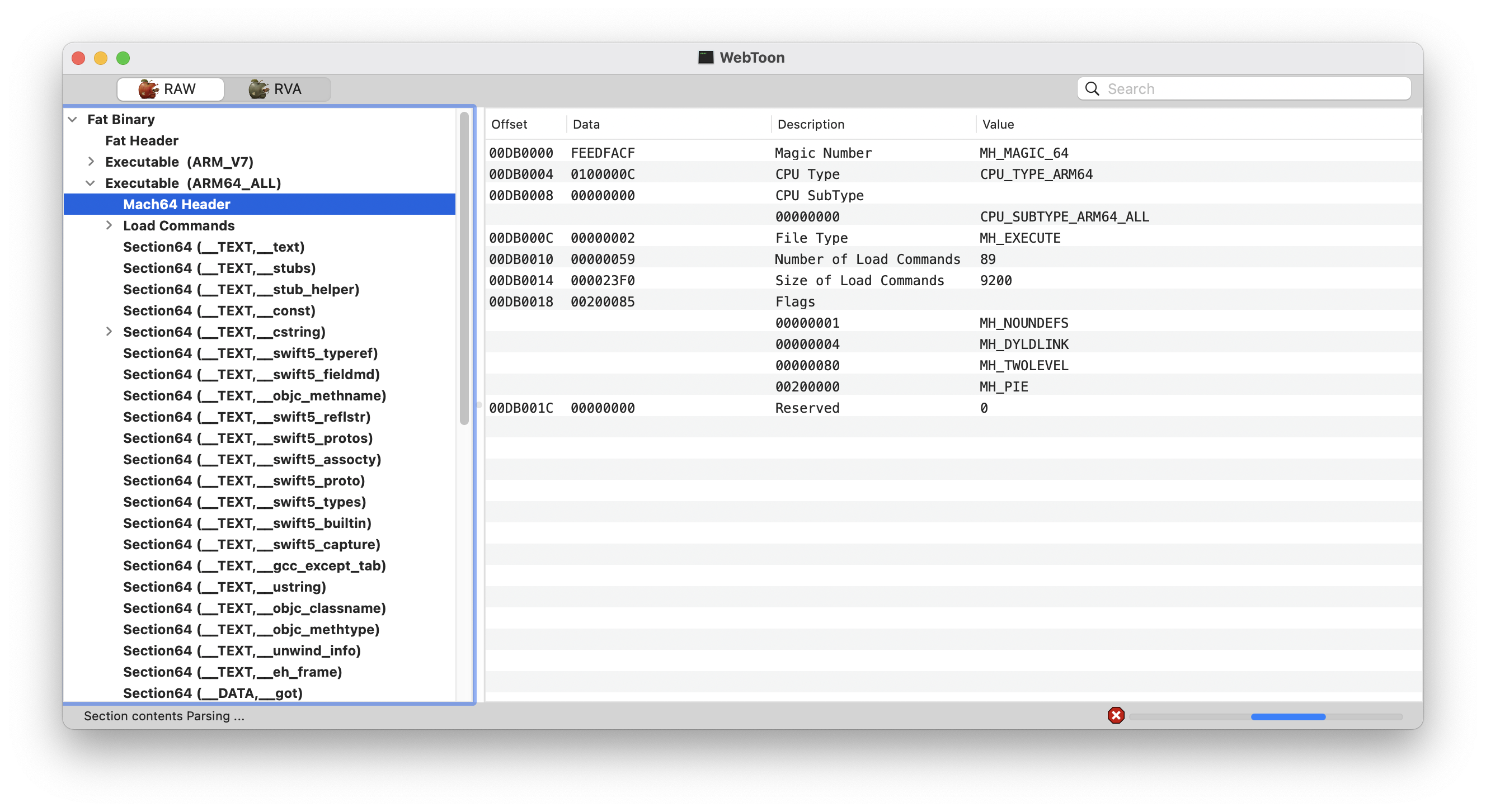Expand Section64 (__TEXT,__cstring) node
This screenshot has height=812, width=1486.
109,332
